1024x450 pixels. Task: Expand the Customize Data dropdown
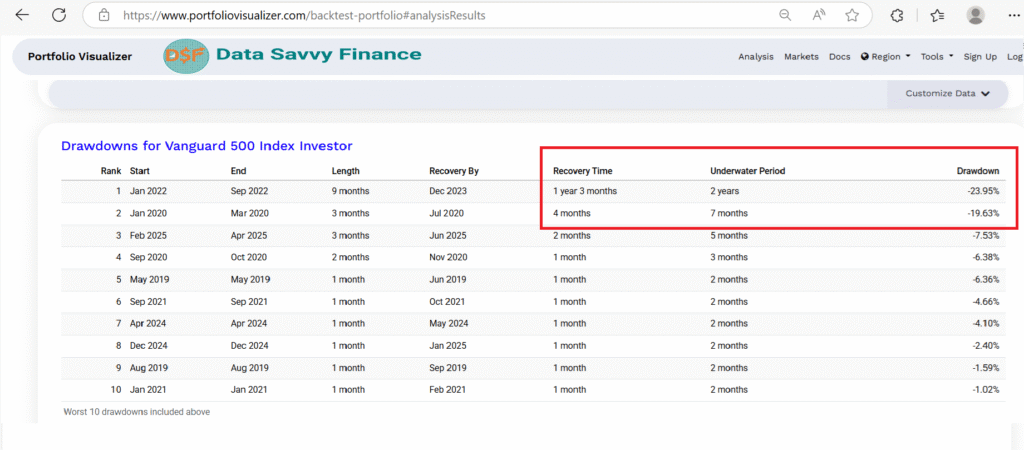tap(947, 93)
